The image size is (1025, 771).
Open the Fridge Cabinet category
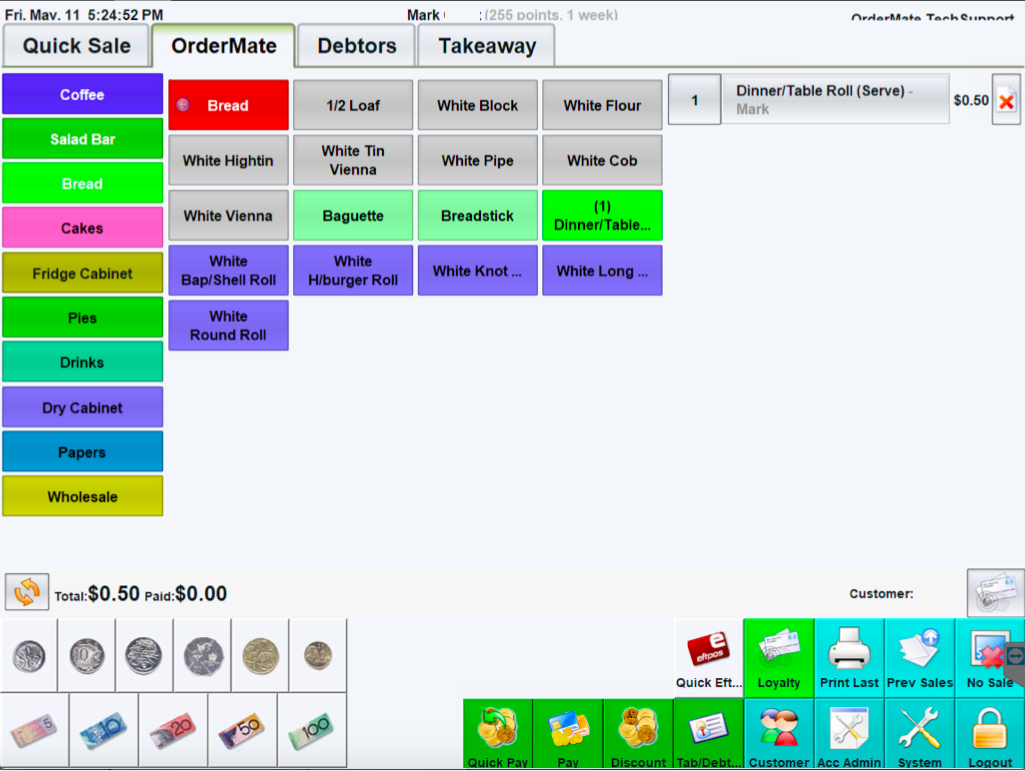[x=82, y=273]
